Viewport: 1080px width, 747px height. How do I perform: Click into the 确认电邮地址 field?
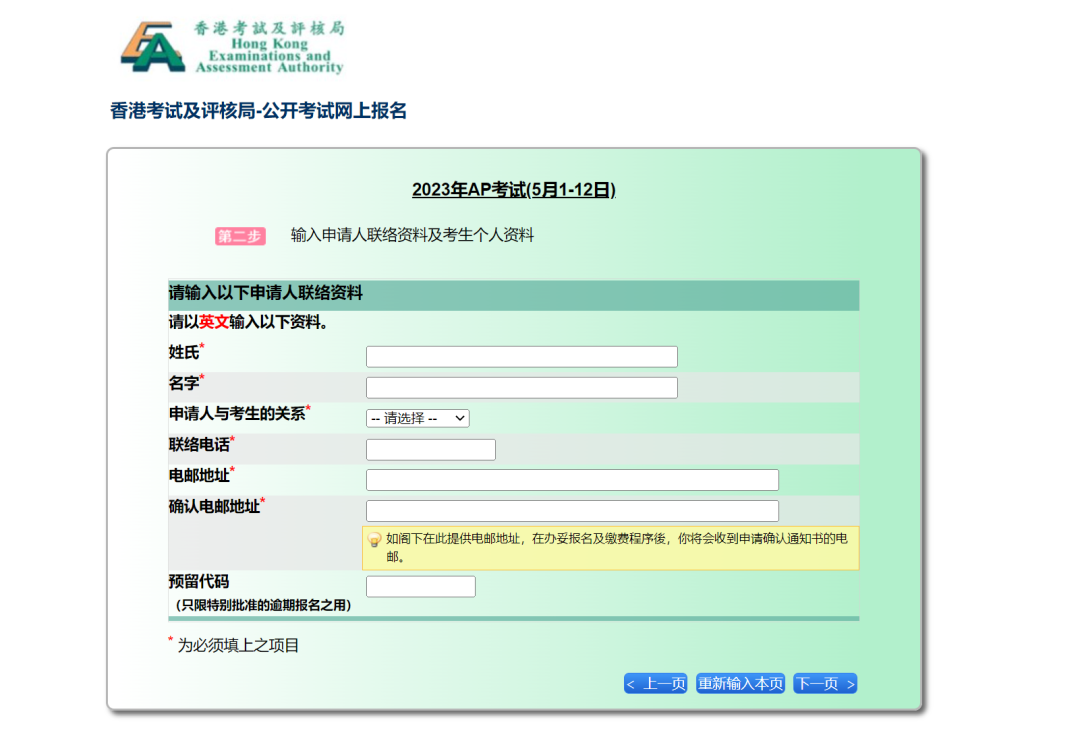[x=572, y=511]
